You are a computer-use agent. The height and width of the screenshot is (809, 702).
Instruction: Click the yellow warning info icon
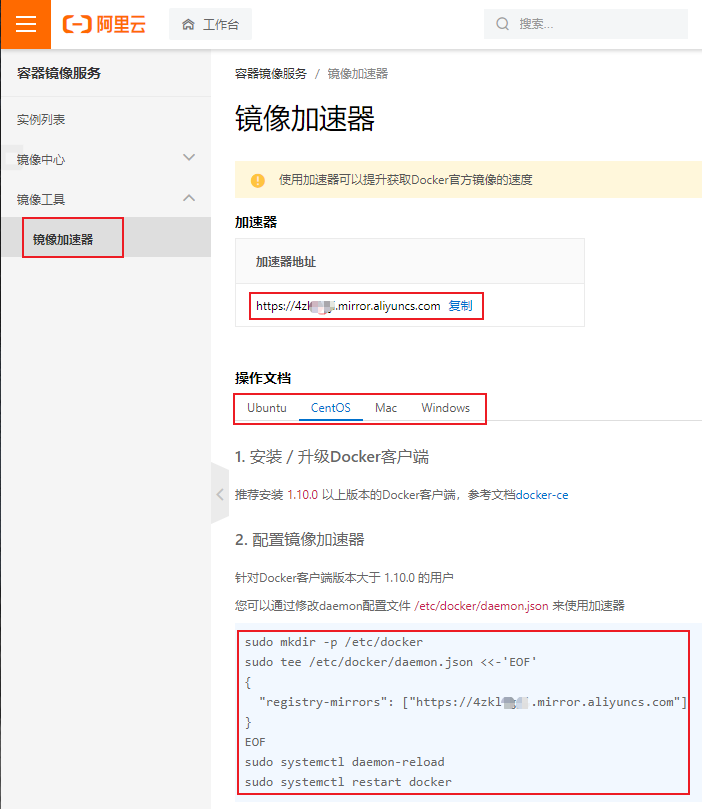(258, 180)
